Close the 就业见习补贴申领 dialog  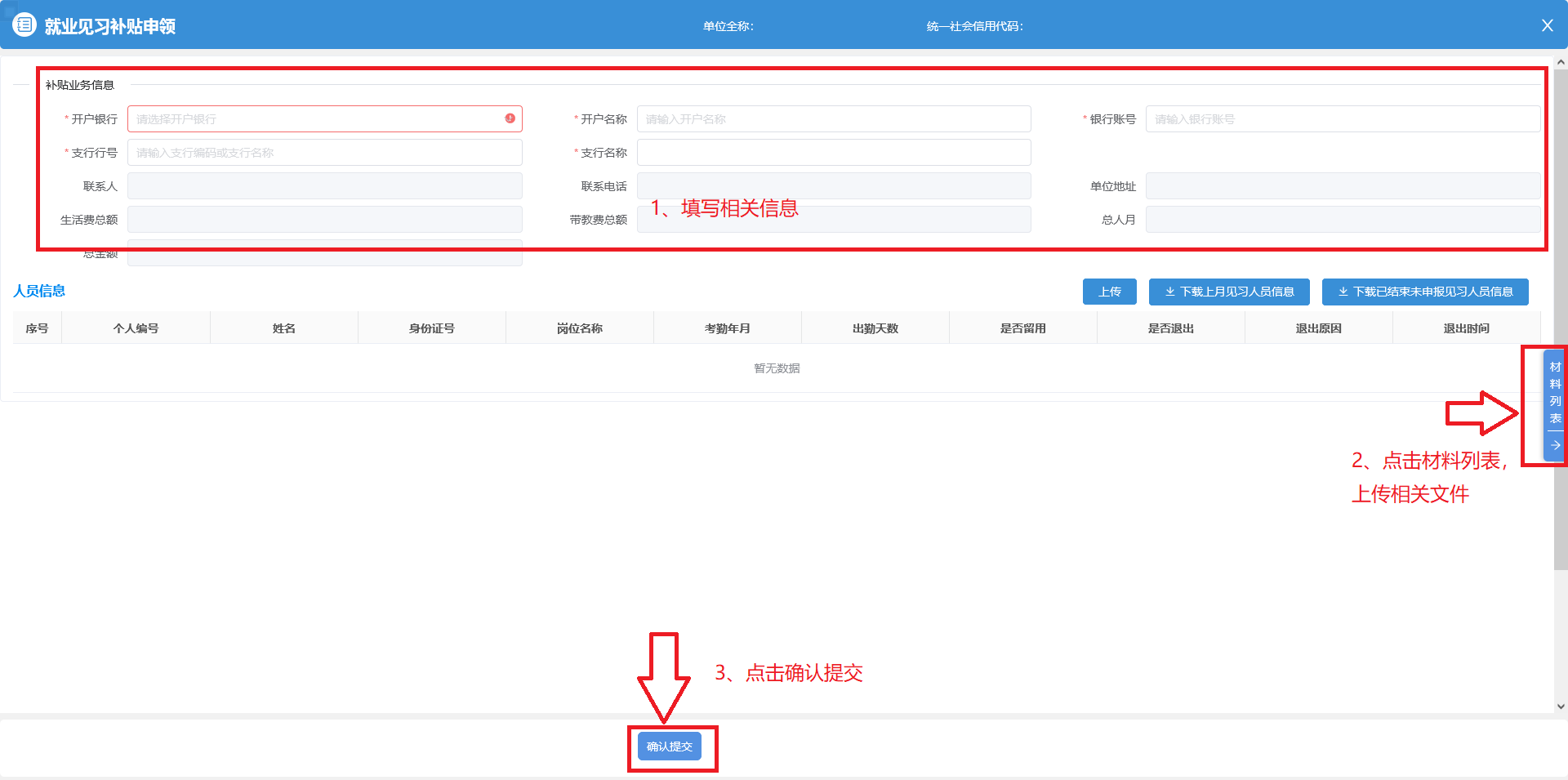[x=1547, y=25]
